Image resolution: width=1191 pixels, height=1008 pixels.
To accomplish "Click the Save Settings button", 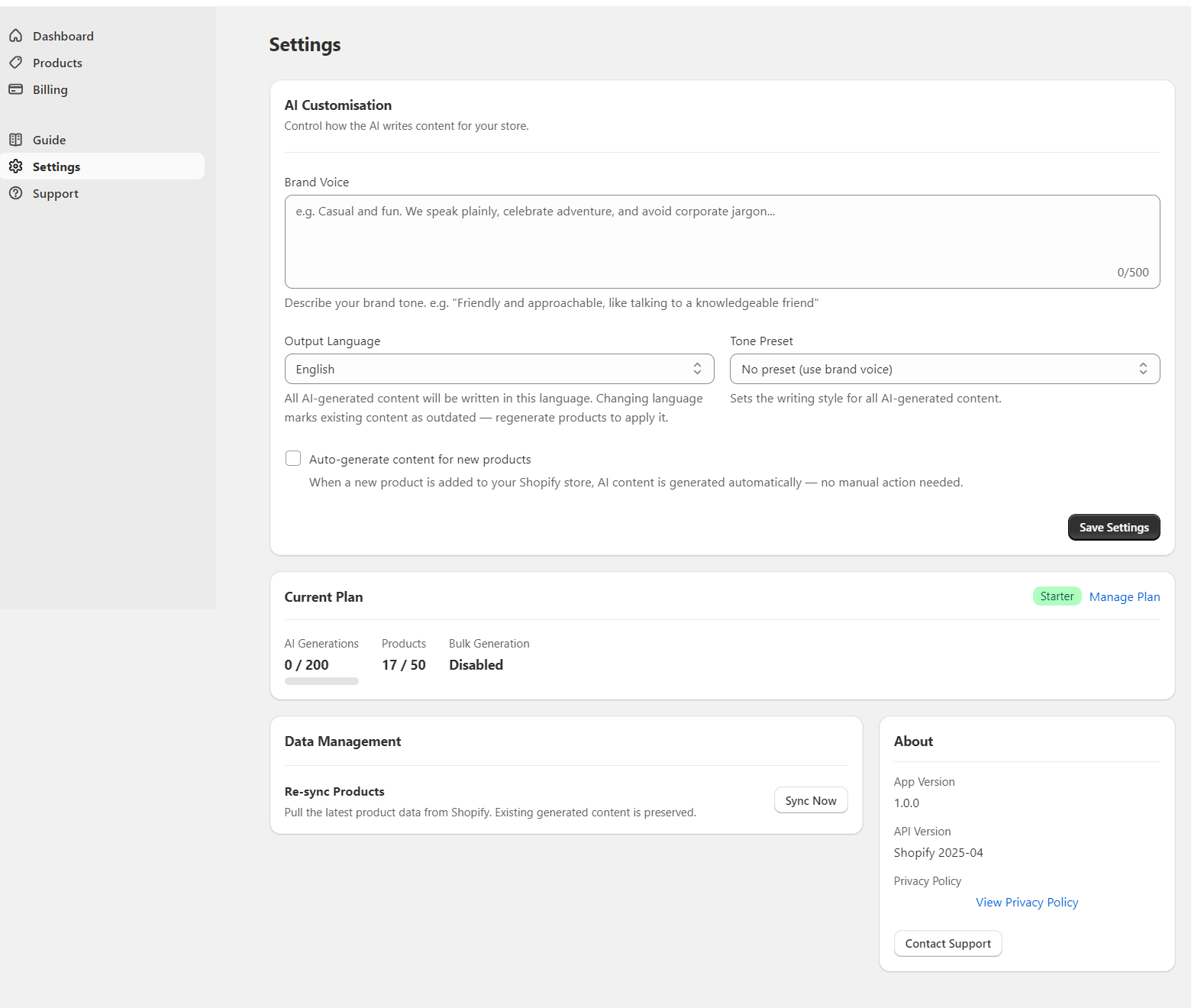I will 1114,527.
